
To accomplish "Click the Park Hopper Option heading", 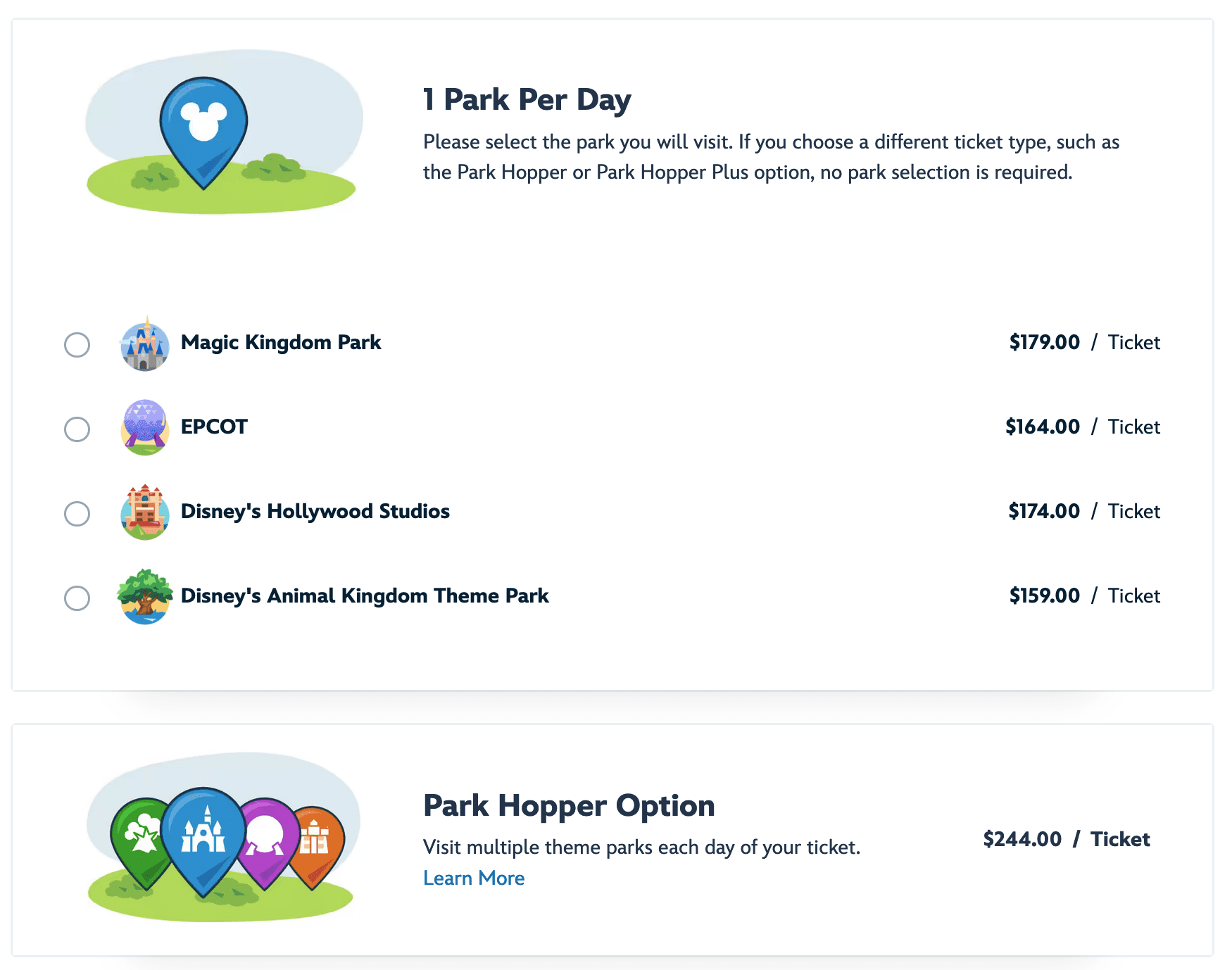I will (x=569, y=805).
